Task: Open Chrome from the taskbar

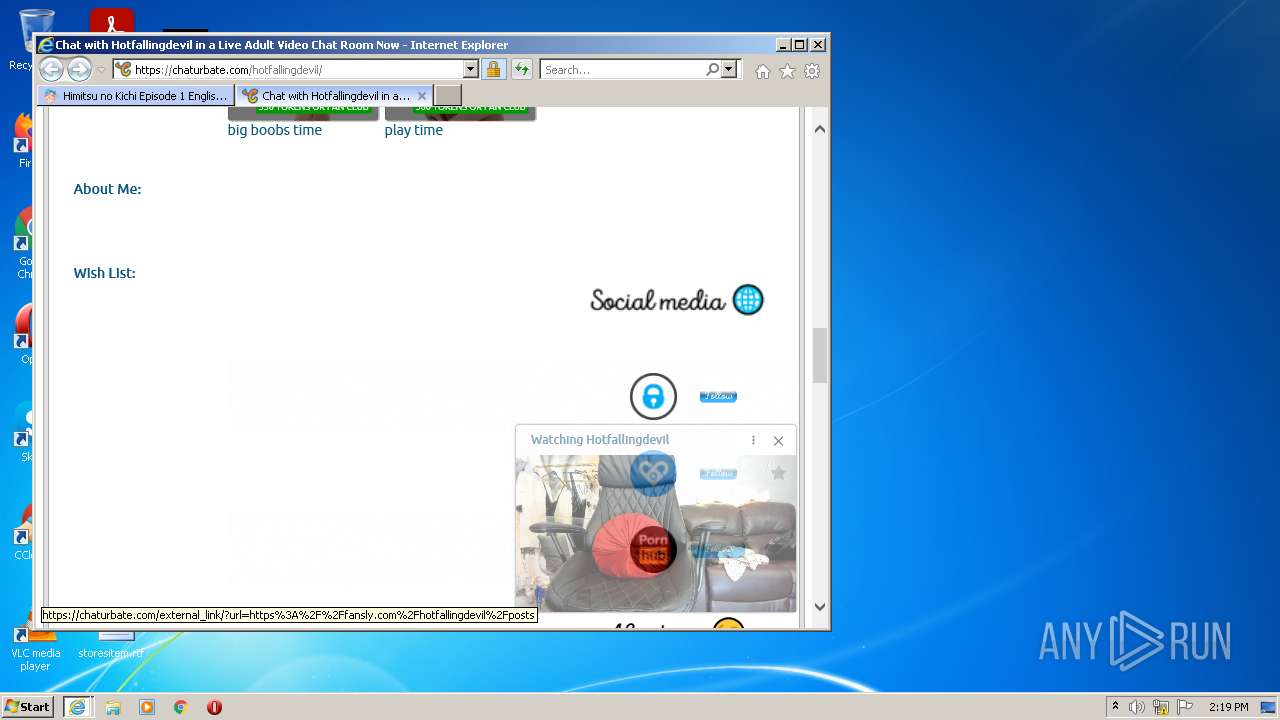Action: point(181,707)
